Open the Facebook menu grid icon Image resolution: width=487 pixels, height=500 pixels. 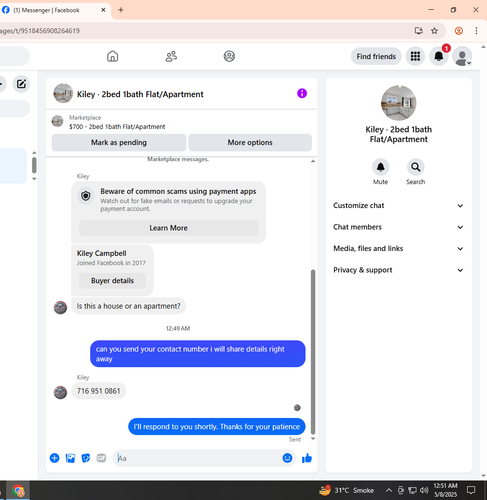415,56
